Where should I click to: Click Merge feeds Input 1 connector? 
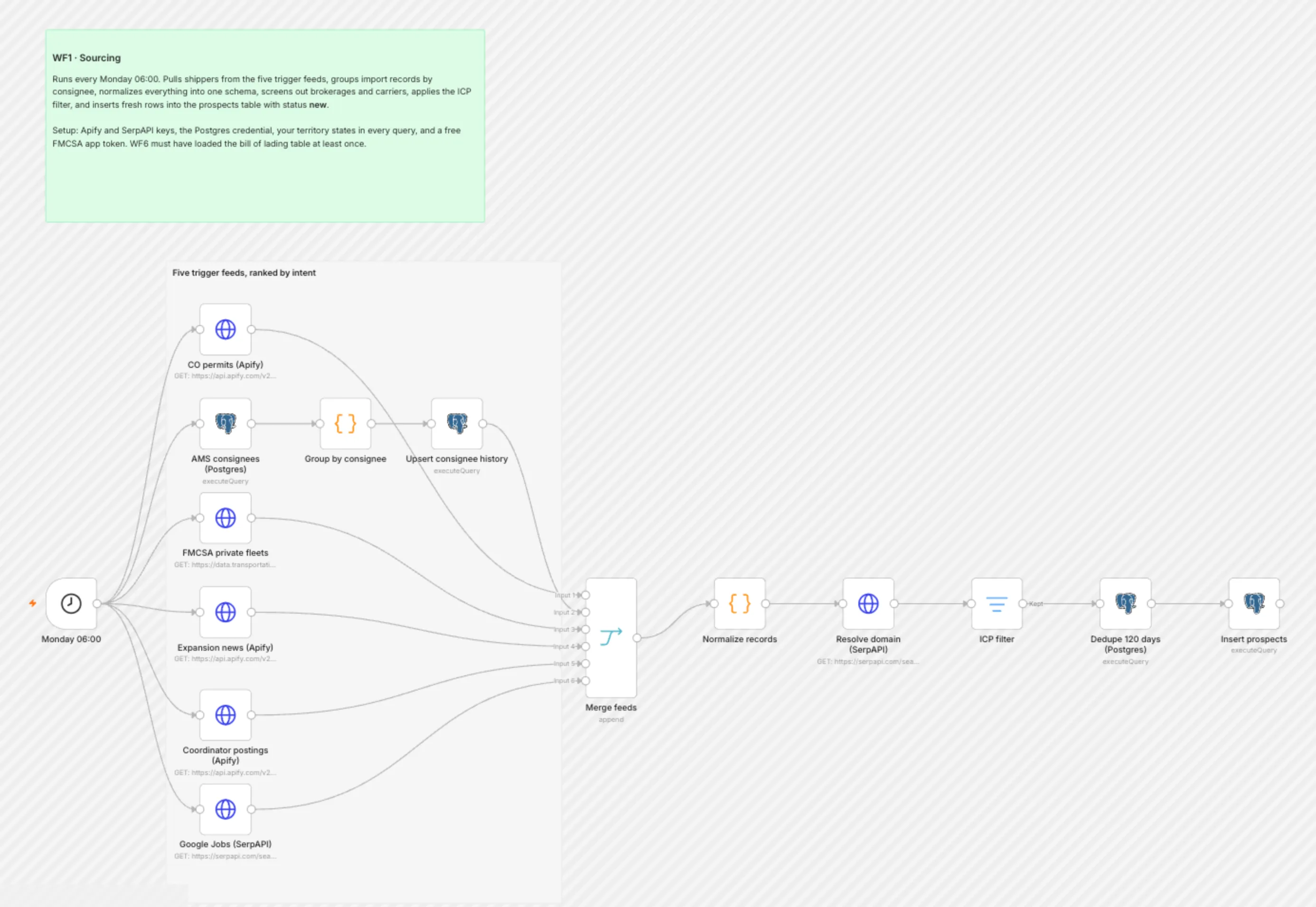pos(585,595)
